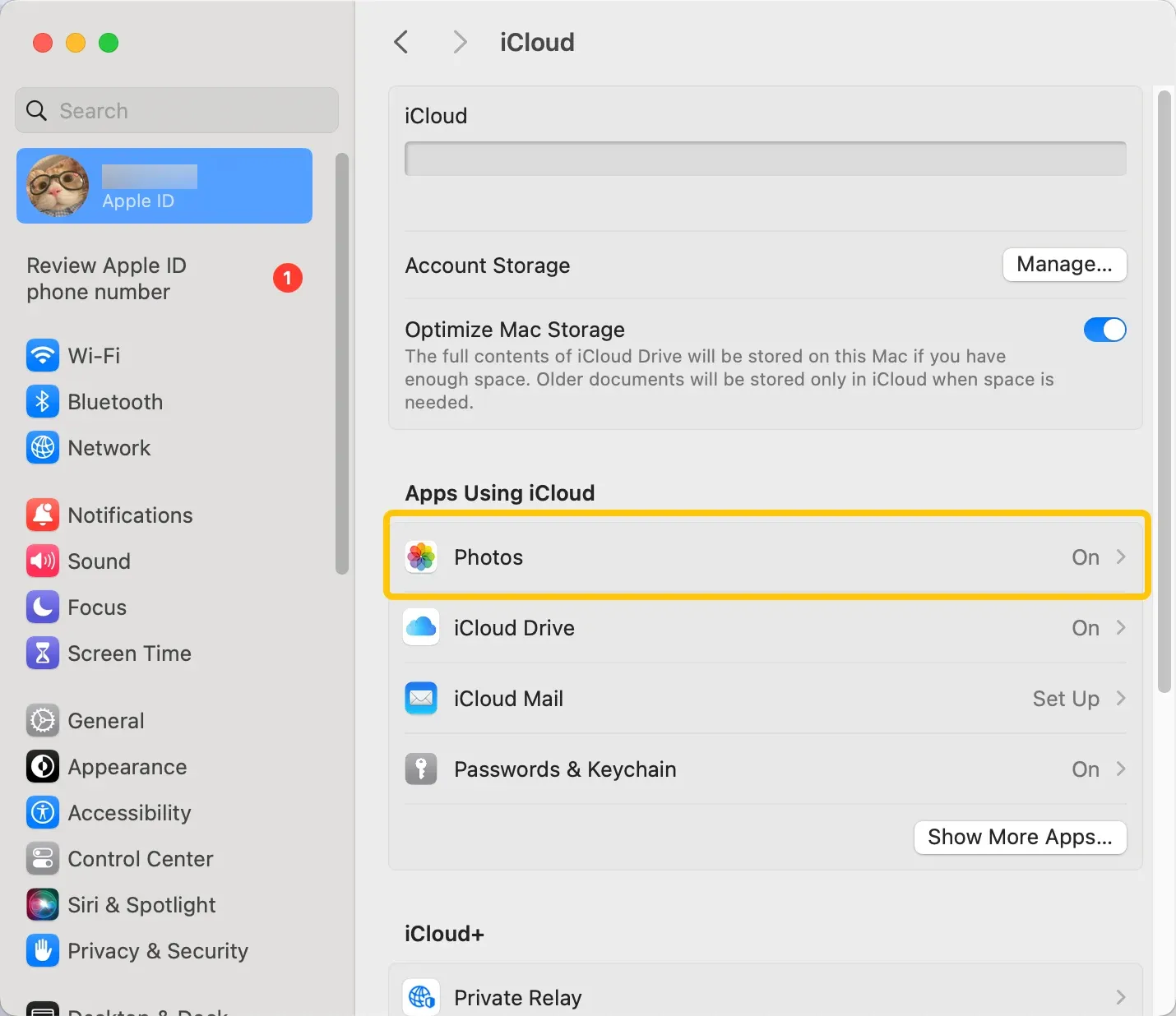Click the Bluetooth icon in sidebar
1176x1016 pixels.
pyautogui.click(x=43, y=402)
